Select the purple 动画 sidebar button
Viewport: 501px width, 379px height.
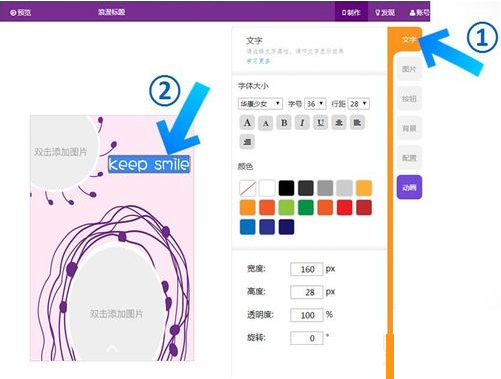tap(409, 187)
